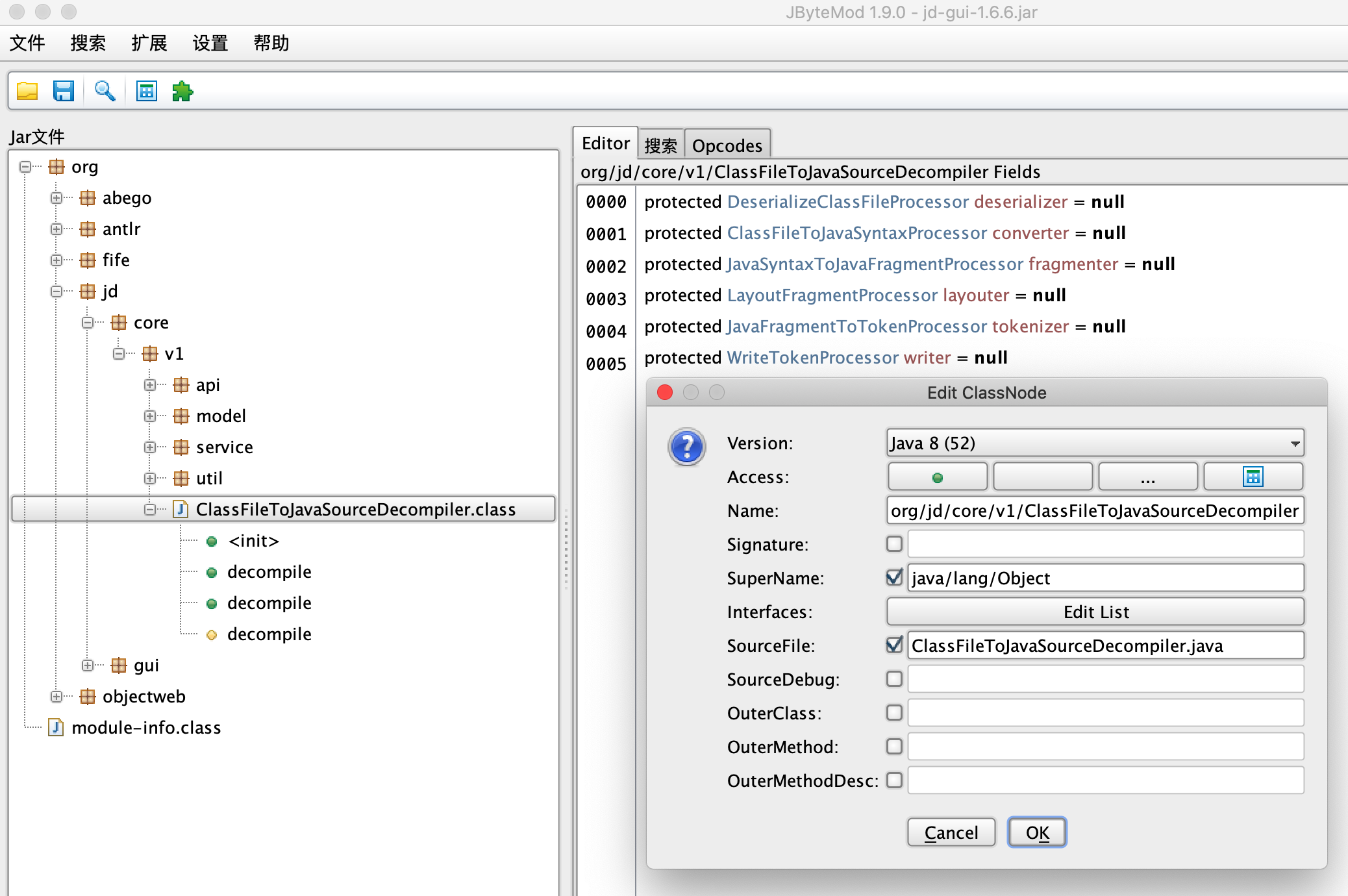Click the Name text field
Viewport: 1348px width, 896px height.
[1095, 511]
